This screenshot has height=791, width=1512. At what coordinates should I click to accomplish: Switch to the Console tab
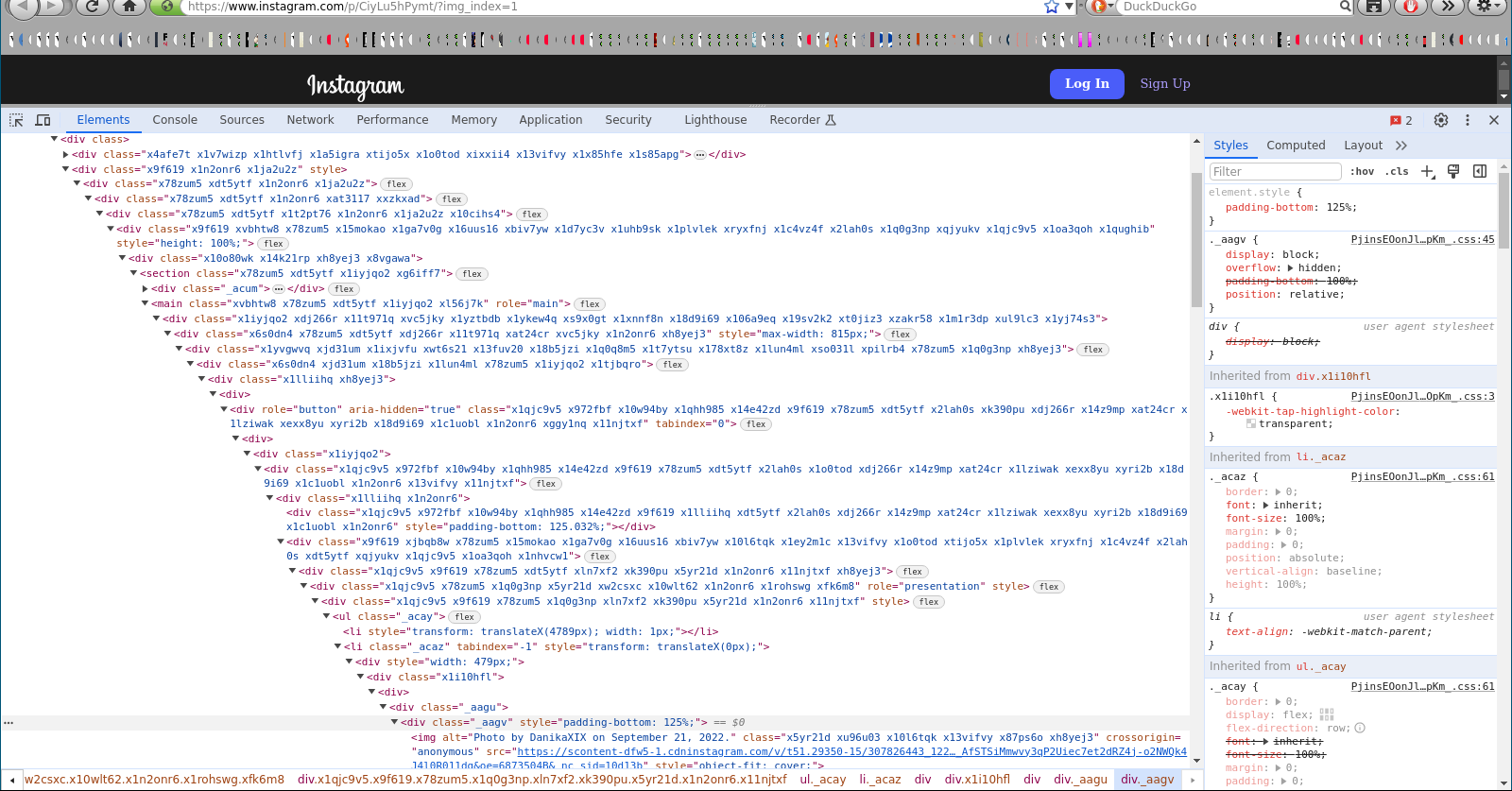[175, 120]
